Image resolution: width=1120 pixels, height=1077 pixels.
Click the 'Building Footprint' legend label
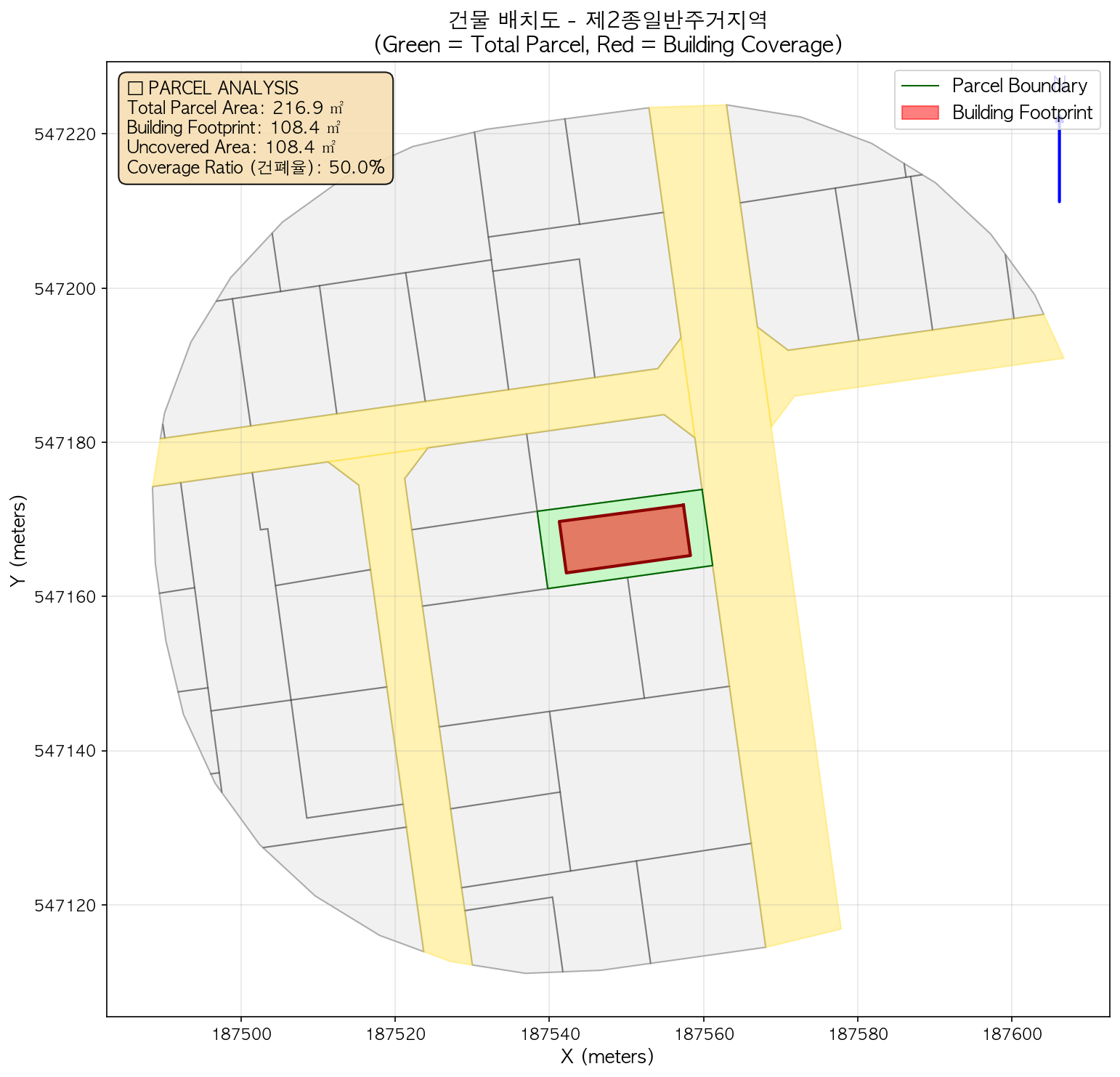1022,113
